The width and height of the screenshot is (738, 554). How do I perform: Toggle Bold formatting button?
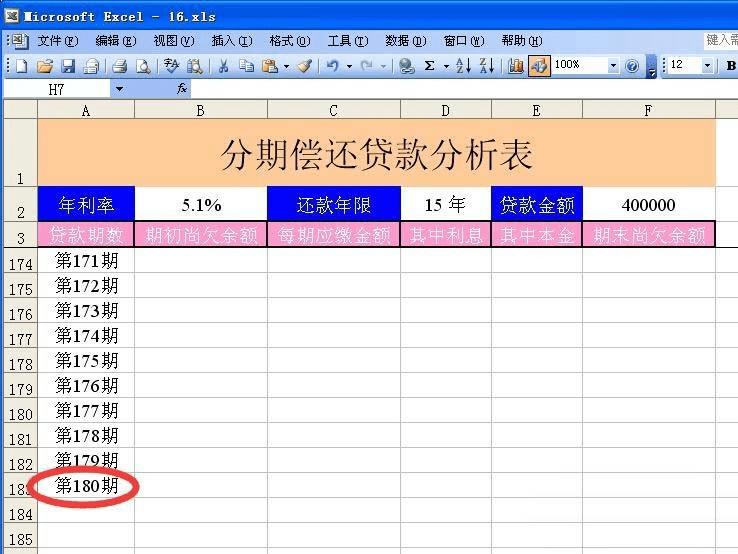click(730, 65)
